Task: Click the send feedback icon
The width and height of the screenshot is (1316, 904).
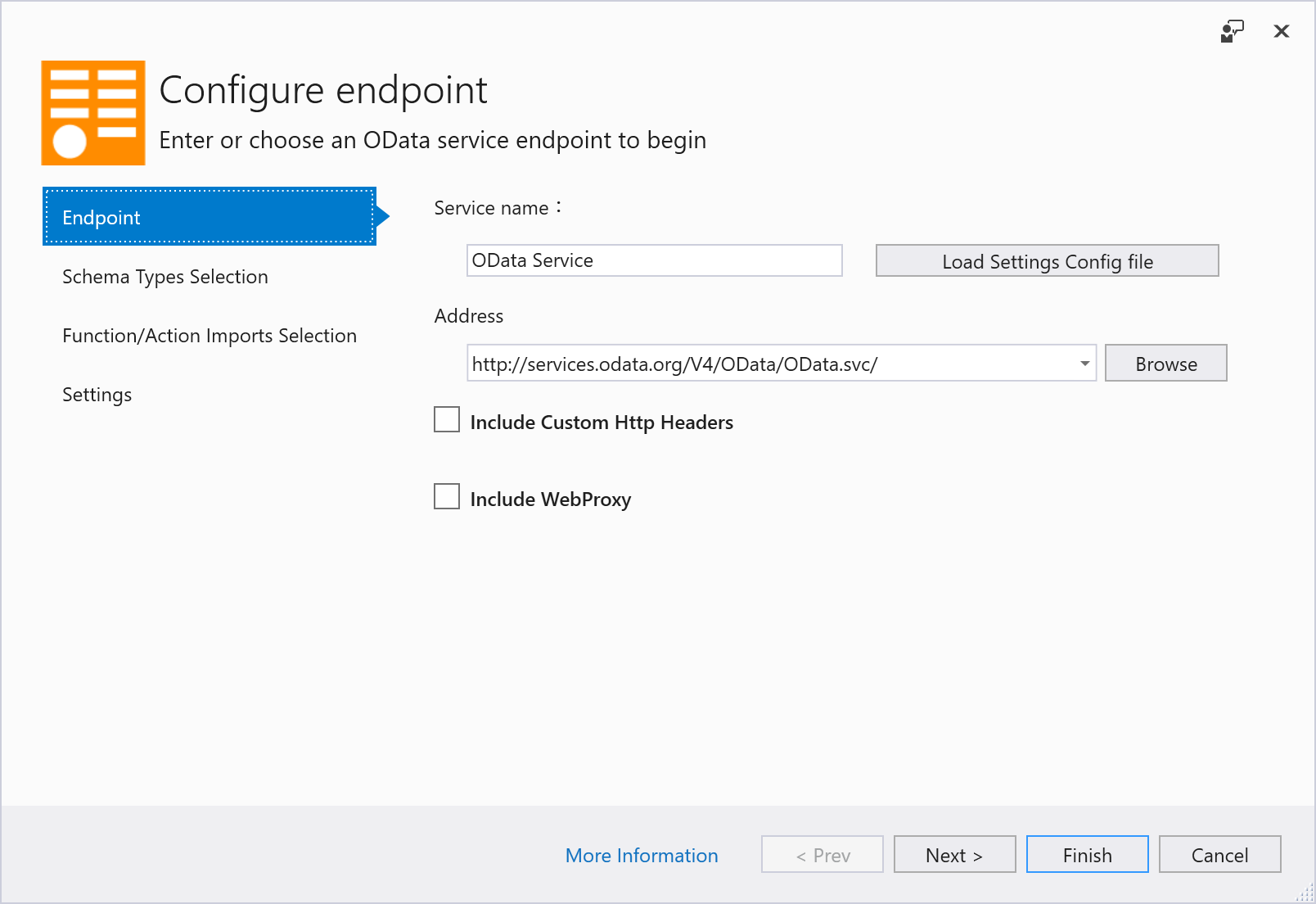Action: point(1232,32)
